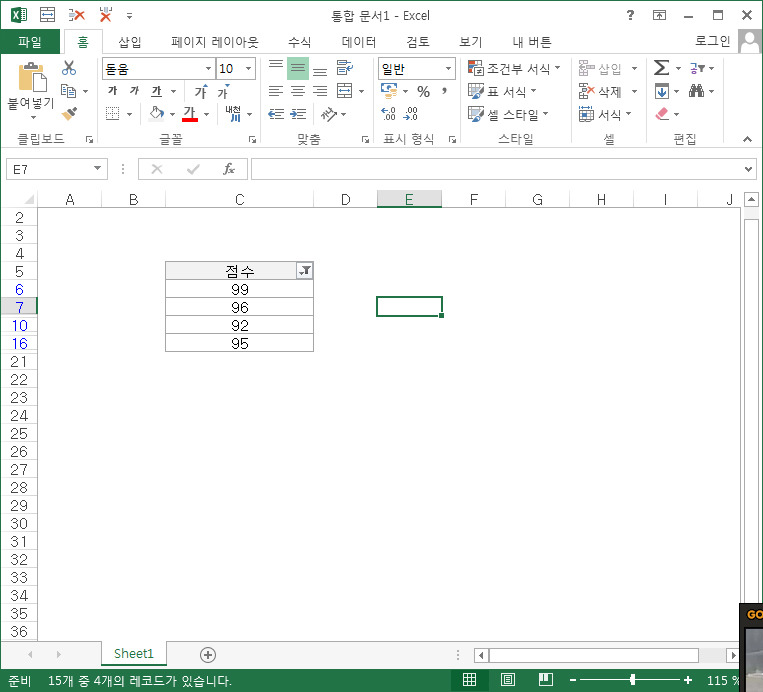Click the insert function fx icon
The image size is (763, 692).
click(x=229, y=169)
